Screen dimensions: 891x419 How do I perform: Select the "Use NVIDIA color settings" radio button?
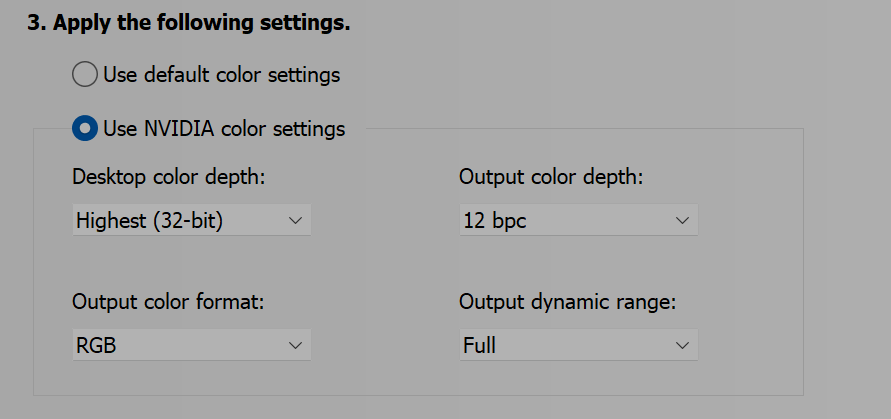tap(86, 128)
